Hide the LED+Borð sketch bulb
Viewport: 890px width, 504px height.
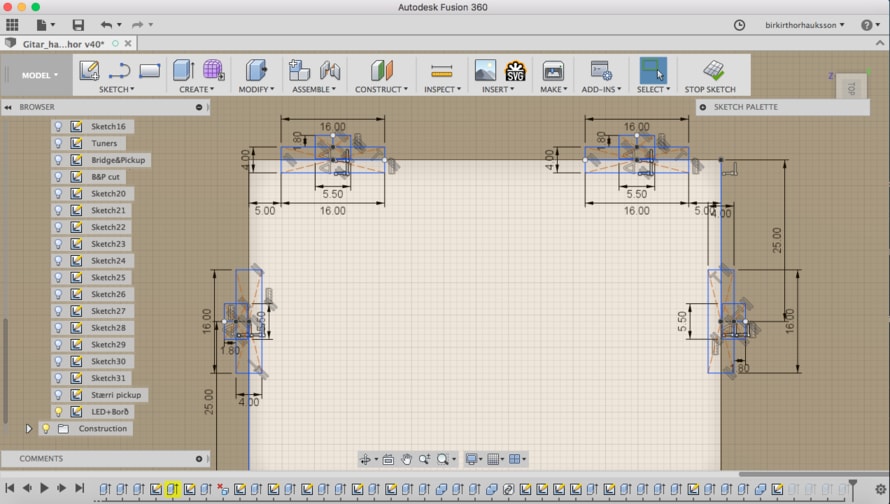[58, 411]
